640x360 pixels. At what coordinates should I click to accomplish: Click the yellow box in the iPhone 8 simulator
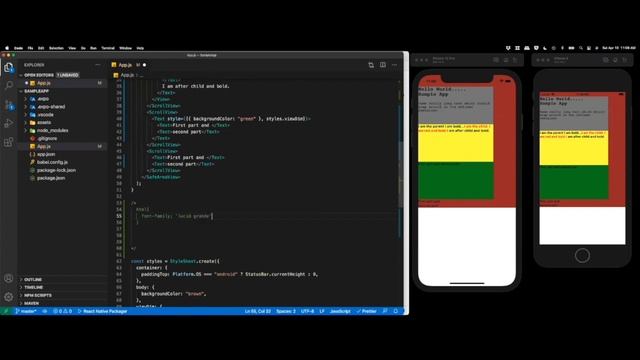pos(574,148)
